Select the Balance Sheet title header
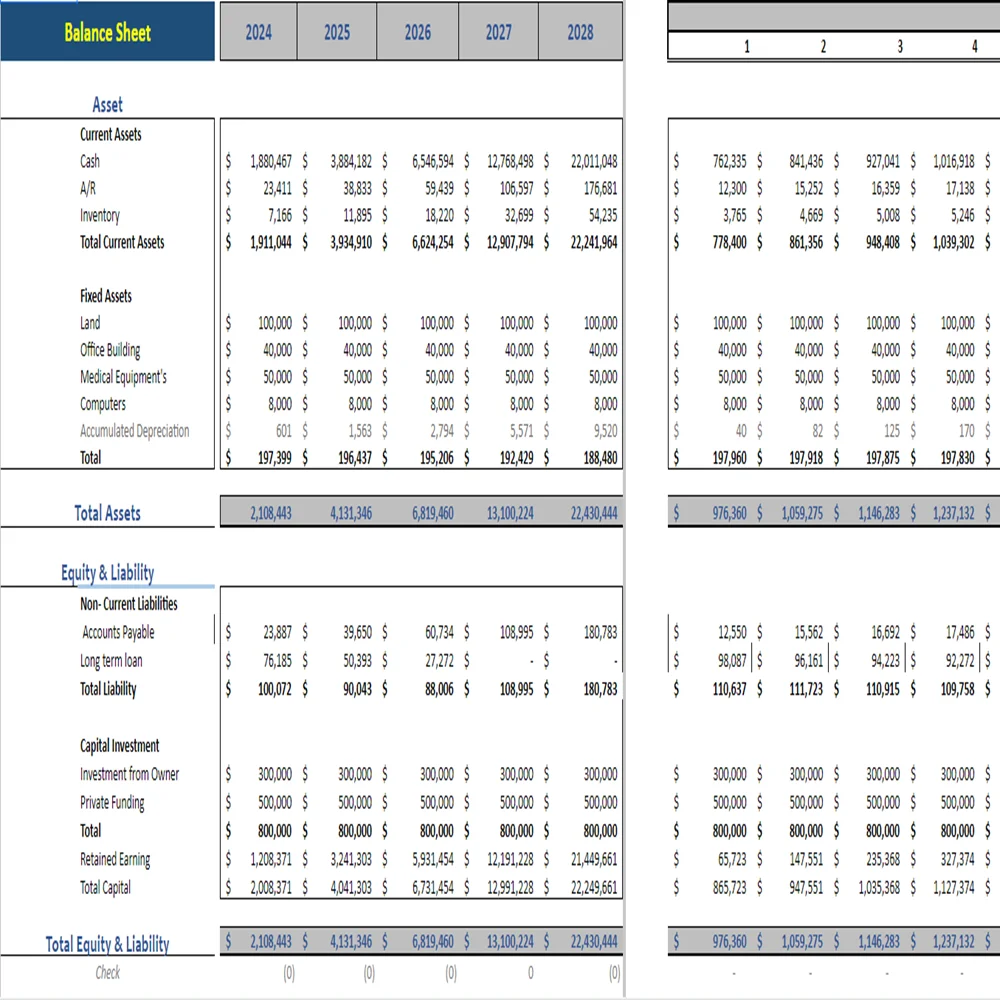Viewport: 1000px width, 1000px height. [x=107, y=31]
